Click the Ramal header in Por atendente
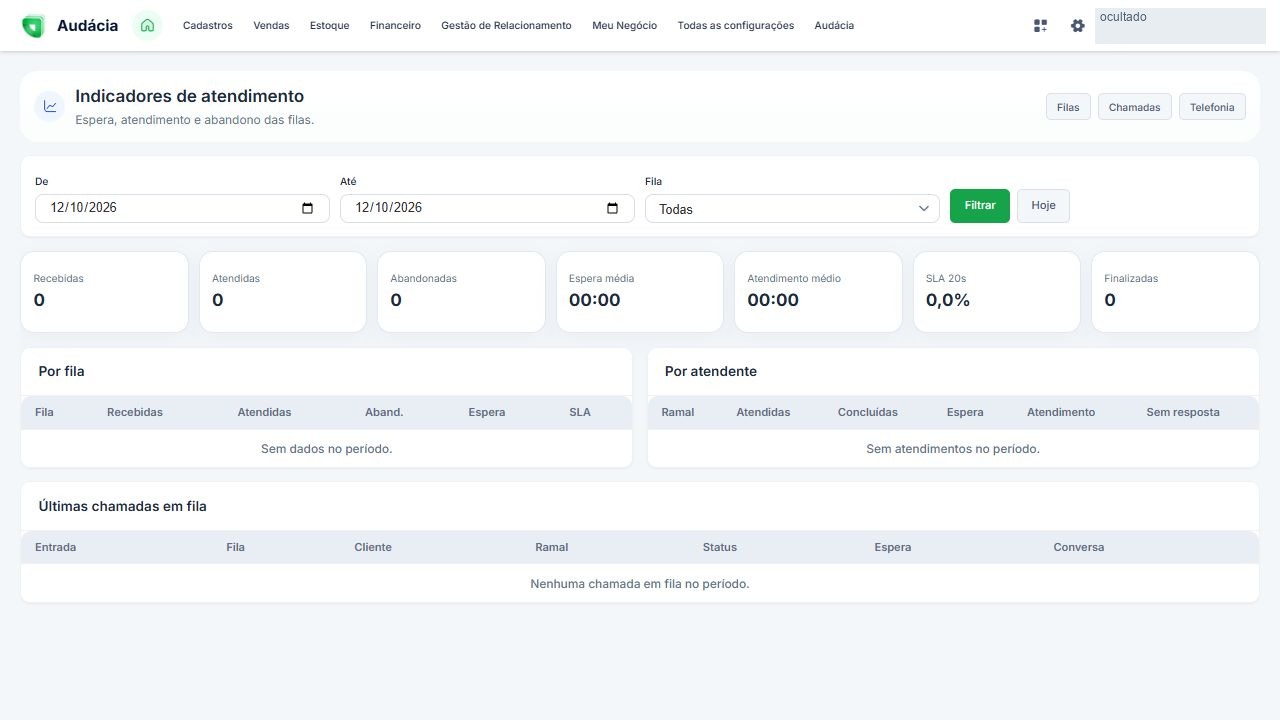Screen dimensions: 1280x720 (678, 412)
